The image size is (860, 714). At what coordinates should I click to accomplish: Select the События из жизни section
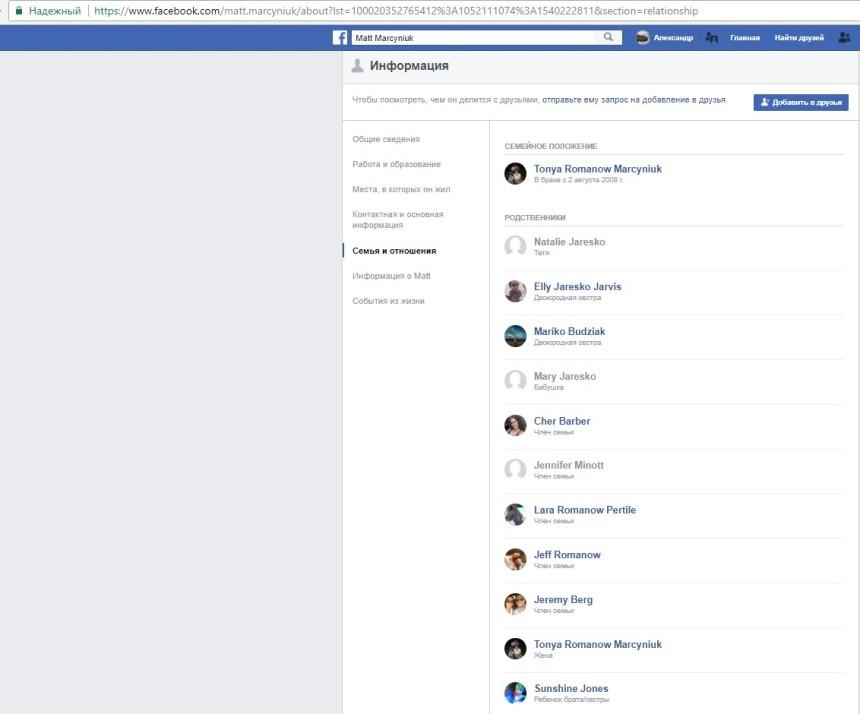[388, 301]
